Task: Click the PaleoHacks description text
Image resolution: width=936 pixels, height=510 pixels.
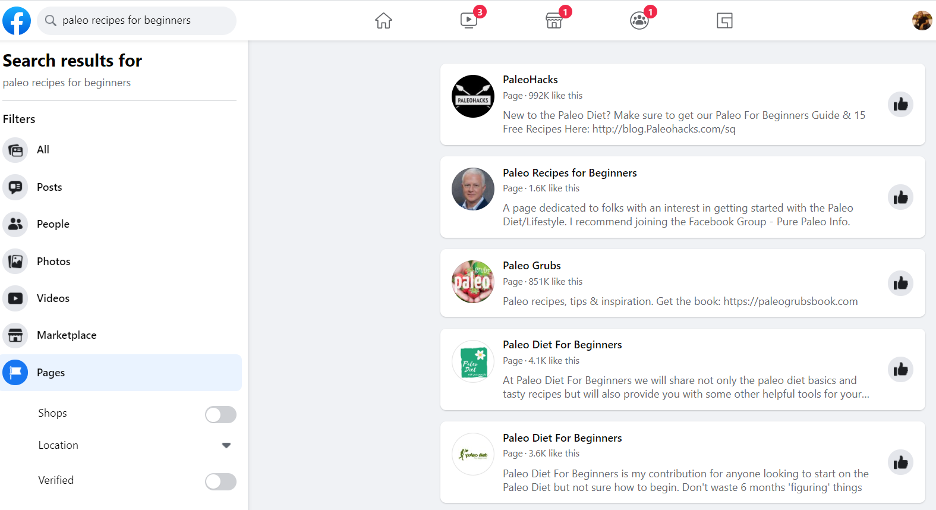Action: (684, 122)
